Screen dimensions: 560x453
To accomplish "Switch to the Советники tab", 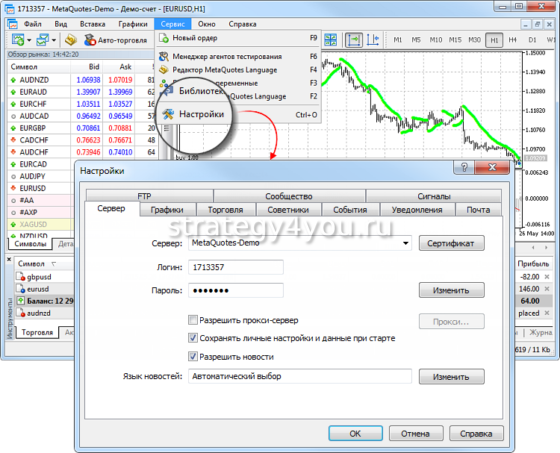I will coord(289,210).
